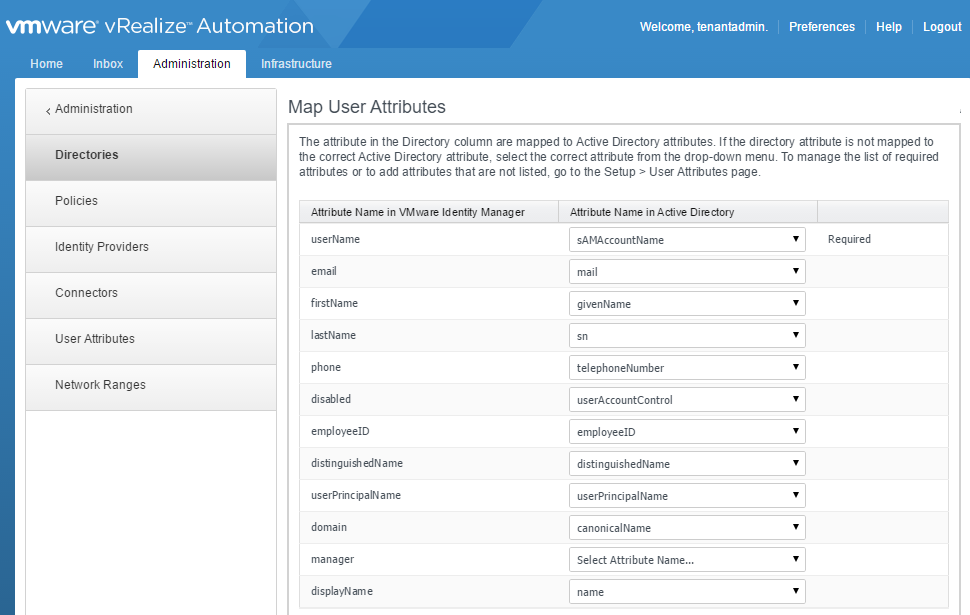The height and width of the screenshot is (615, 970).
Task: Open the userName attribute dropdown
Action: coord(687,240)
